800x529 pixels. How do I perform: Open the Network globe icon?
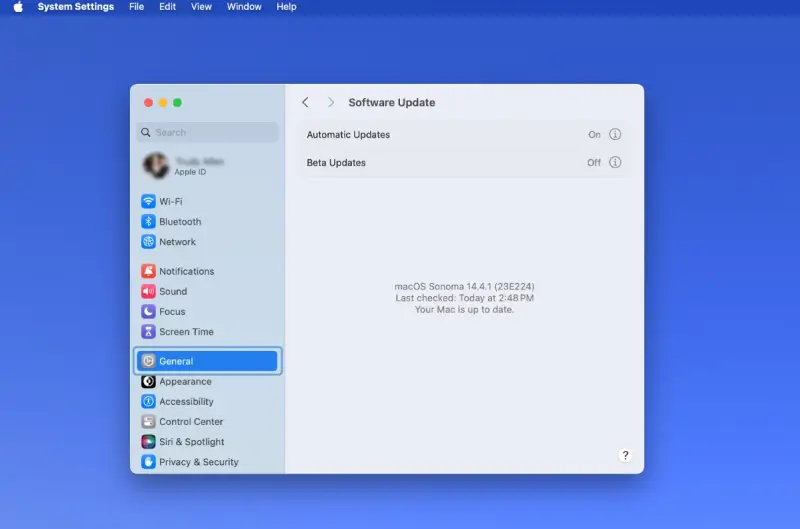point(148,242)
